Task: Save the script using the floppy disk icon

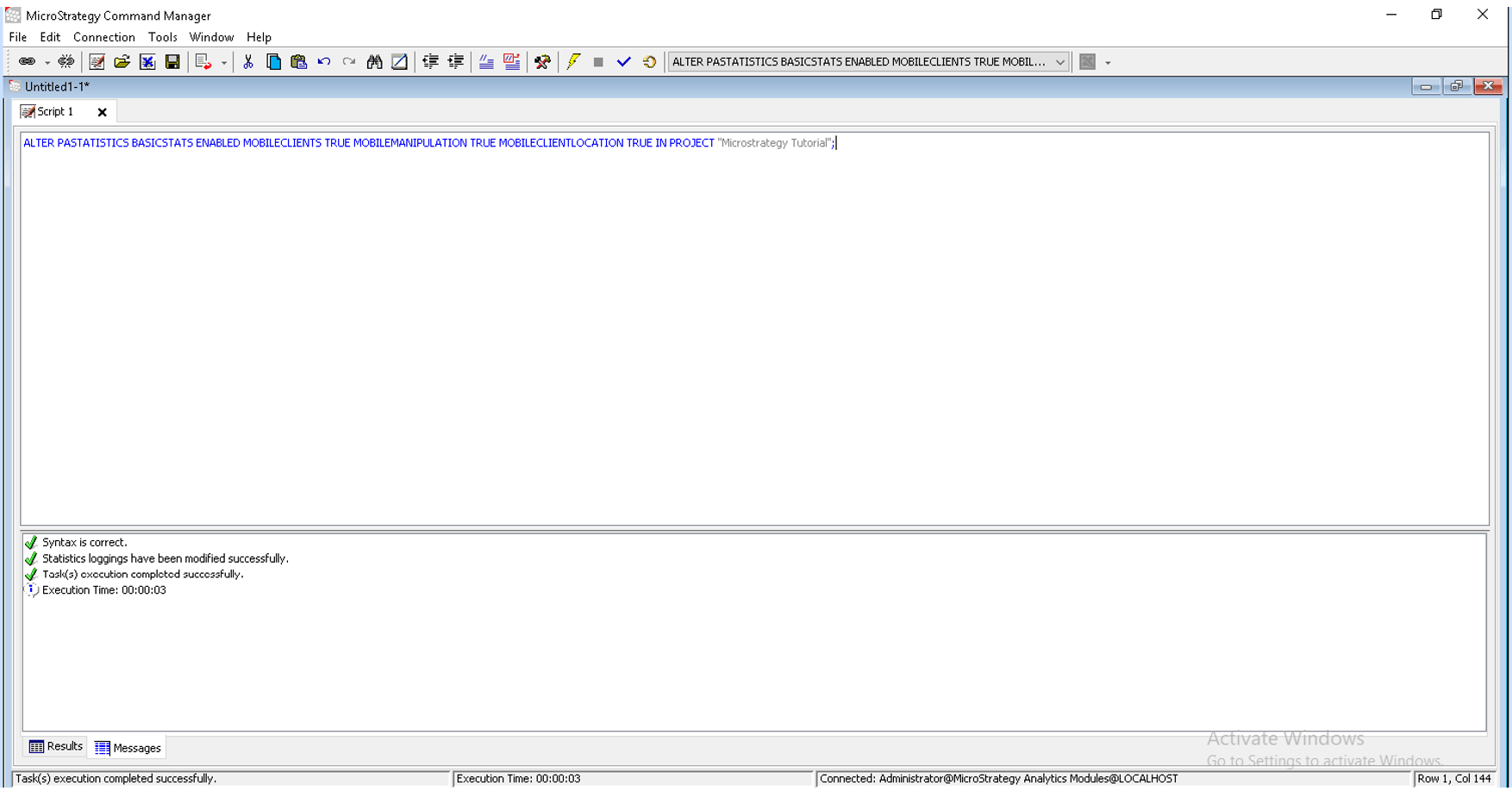Action: (x=172, y=62)
